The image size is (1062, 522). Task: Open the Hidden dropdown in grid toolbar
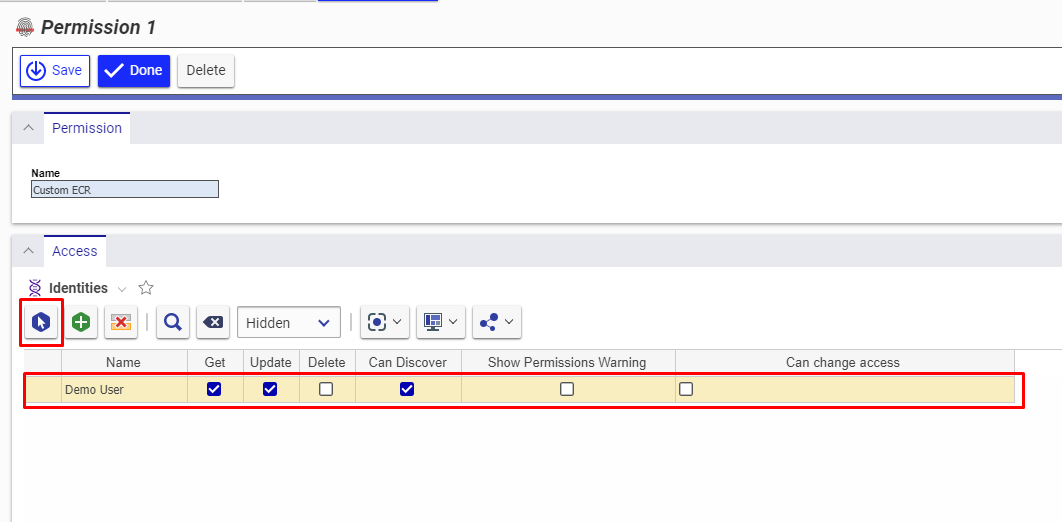pyautogui.click(x=288, y=322)
